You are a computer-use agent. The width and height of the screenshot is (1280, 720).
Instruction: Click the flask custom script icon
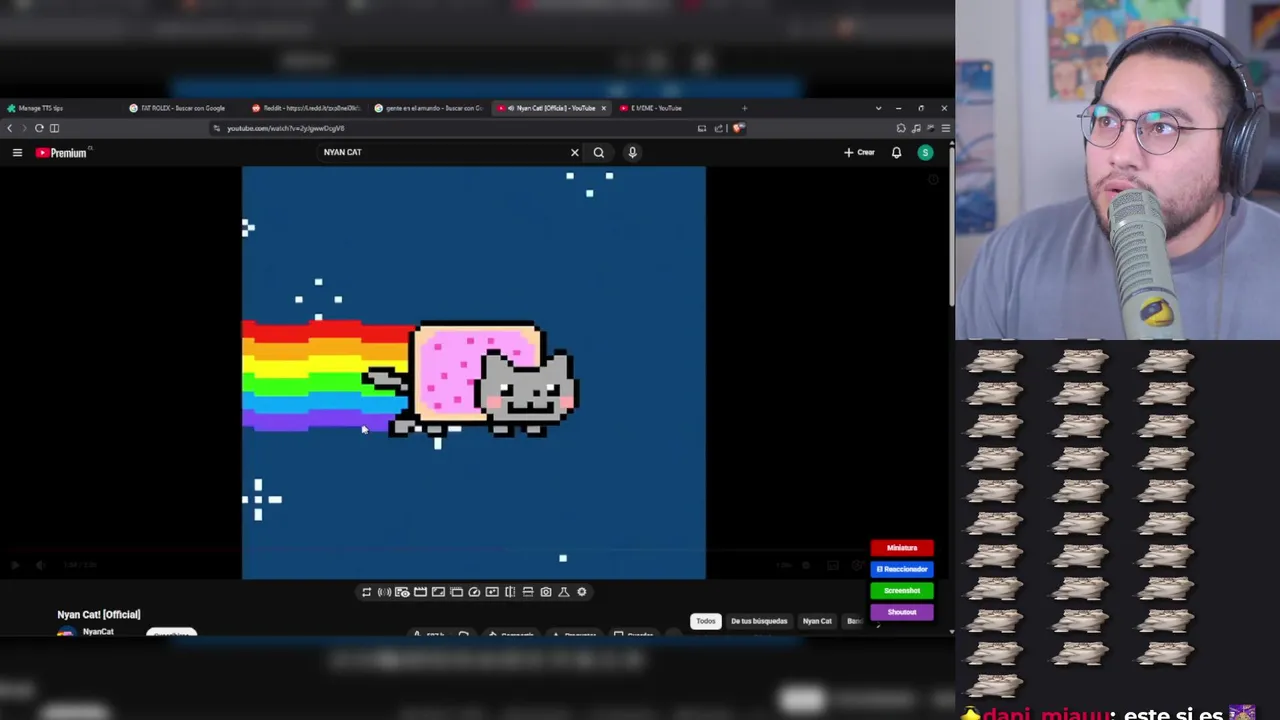[564, 592]
